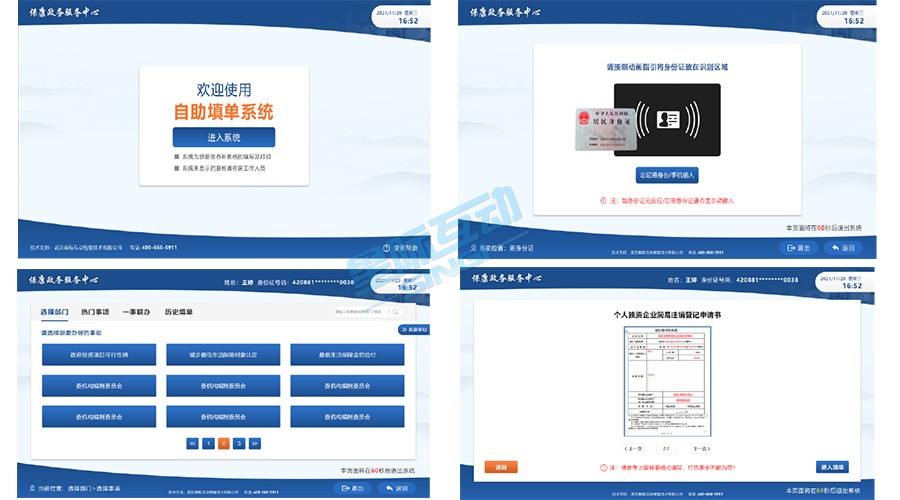Click 欢迎使用 heading on welcome screen
Image resolution: width=900 pixels, height=500 pixels.
224,90
